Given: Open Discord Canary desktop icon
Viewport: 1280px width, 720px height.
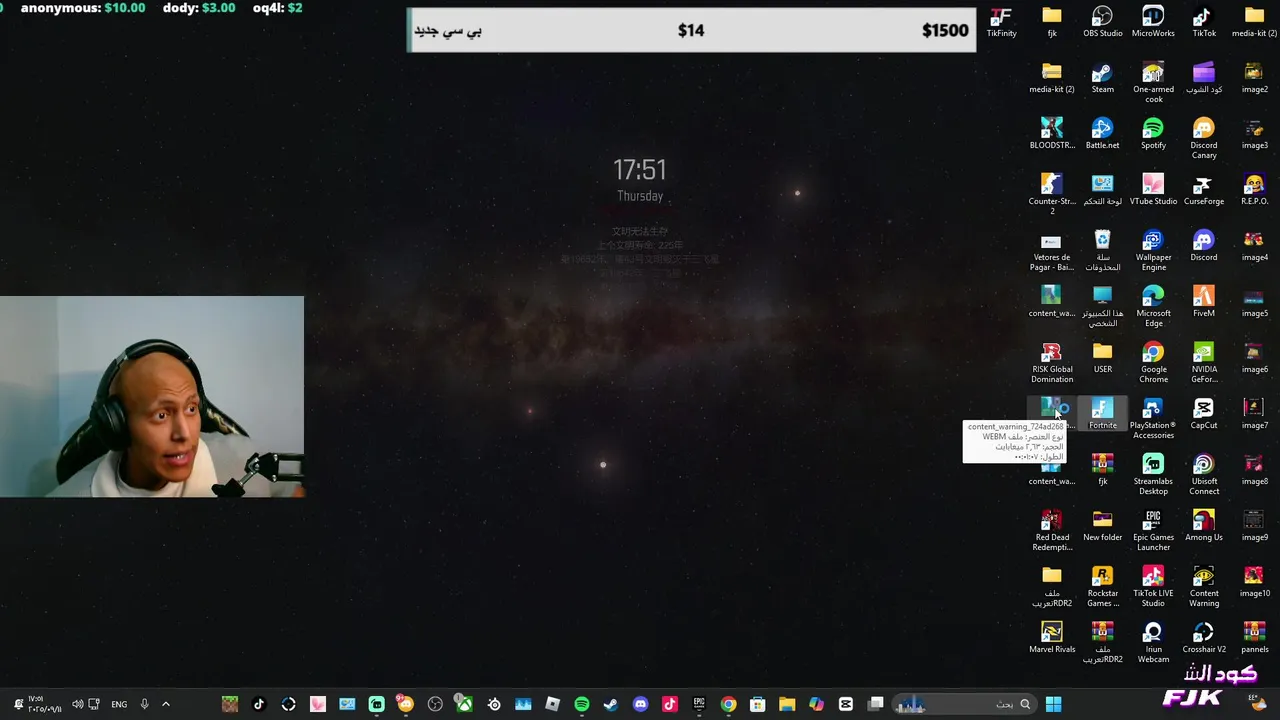Looking at the screenshot, I should 1203,138.
